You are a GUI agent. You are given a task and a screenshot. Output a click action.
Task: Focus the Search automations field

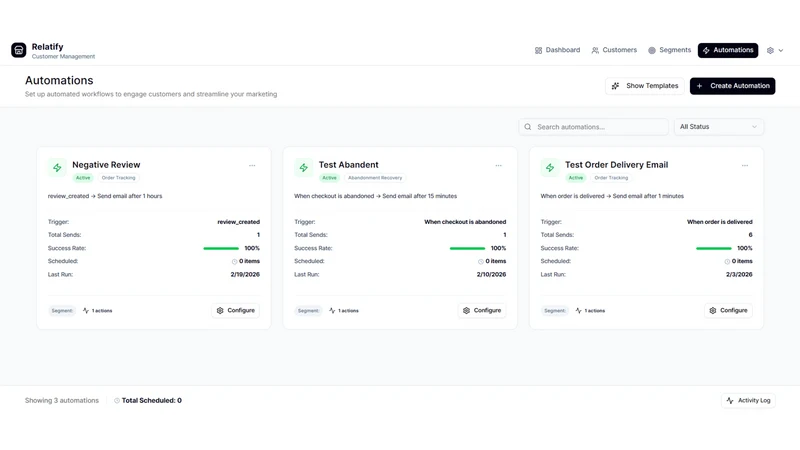[x=594, y=127]
